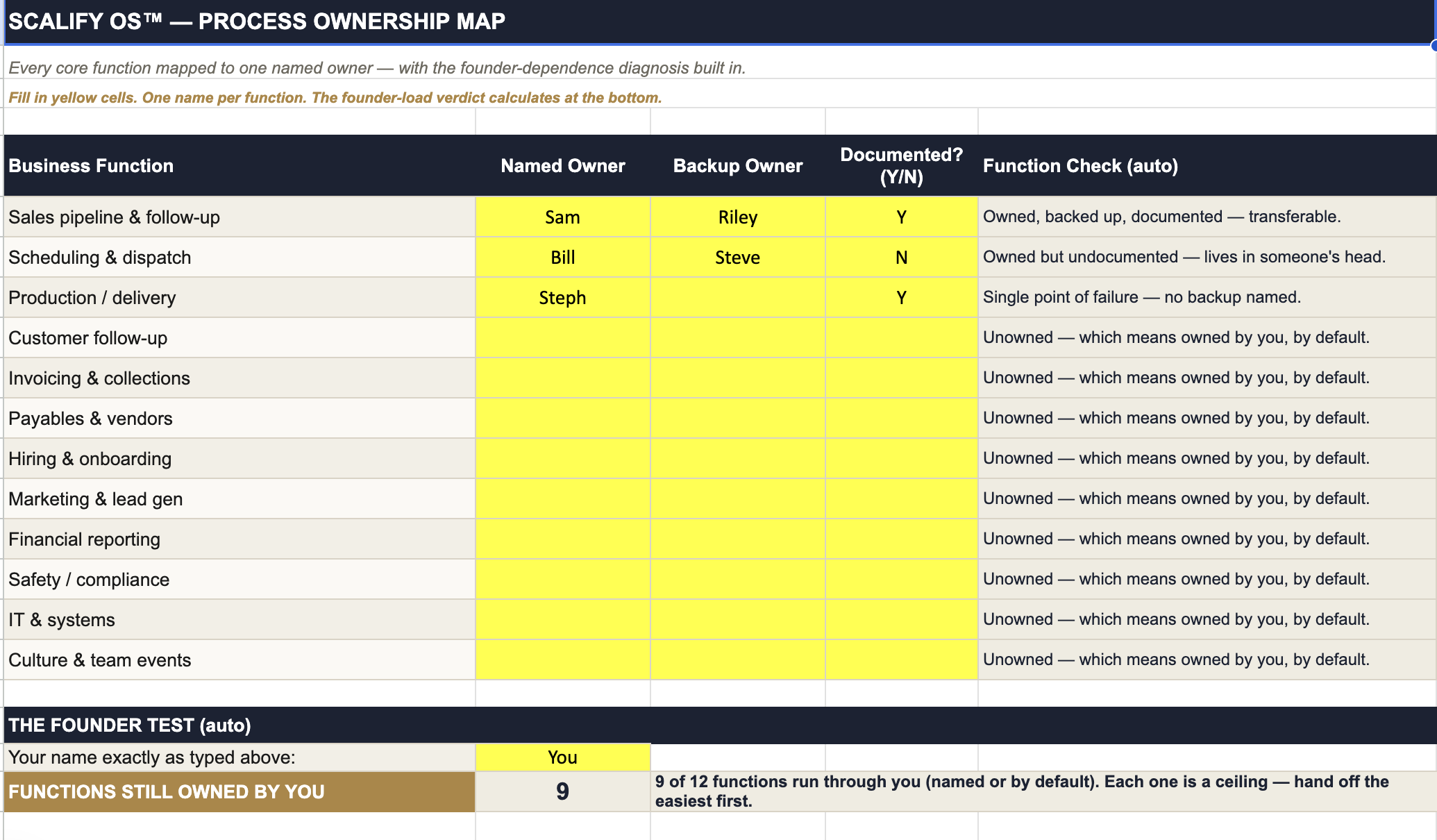Select the Documented cell for Safety / compliance
Image resolution: width=1437 pixels, height=840 pixels.
coord(901,580)
